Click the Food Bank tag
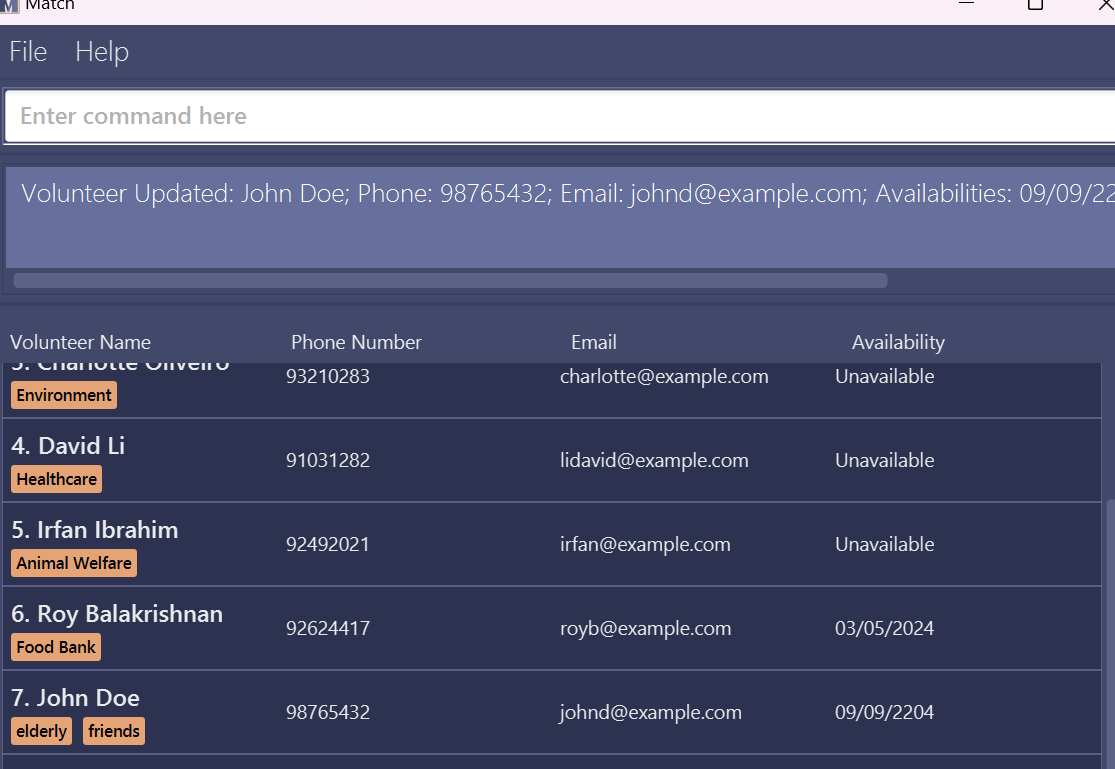The width and height of the screenshot is (1115, 769). (x=56, y=647)
